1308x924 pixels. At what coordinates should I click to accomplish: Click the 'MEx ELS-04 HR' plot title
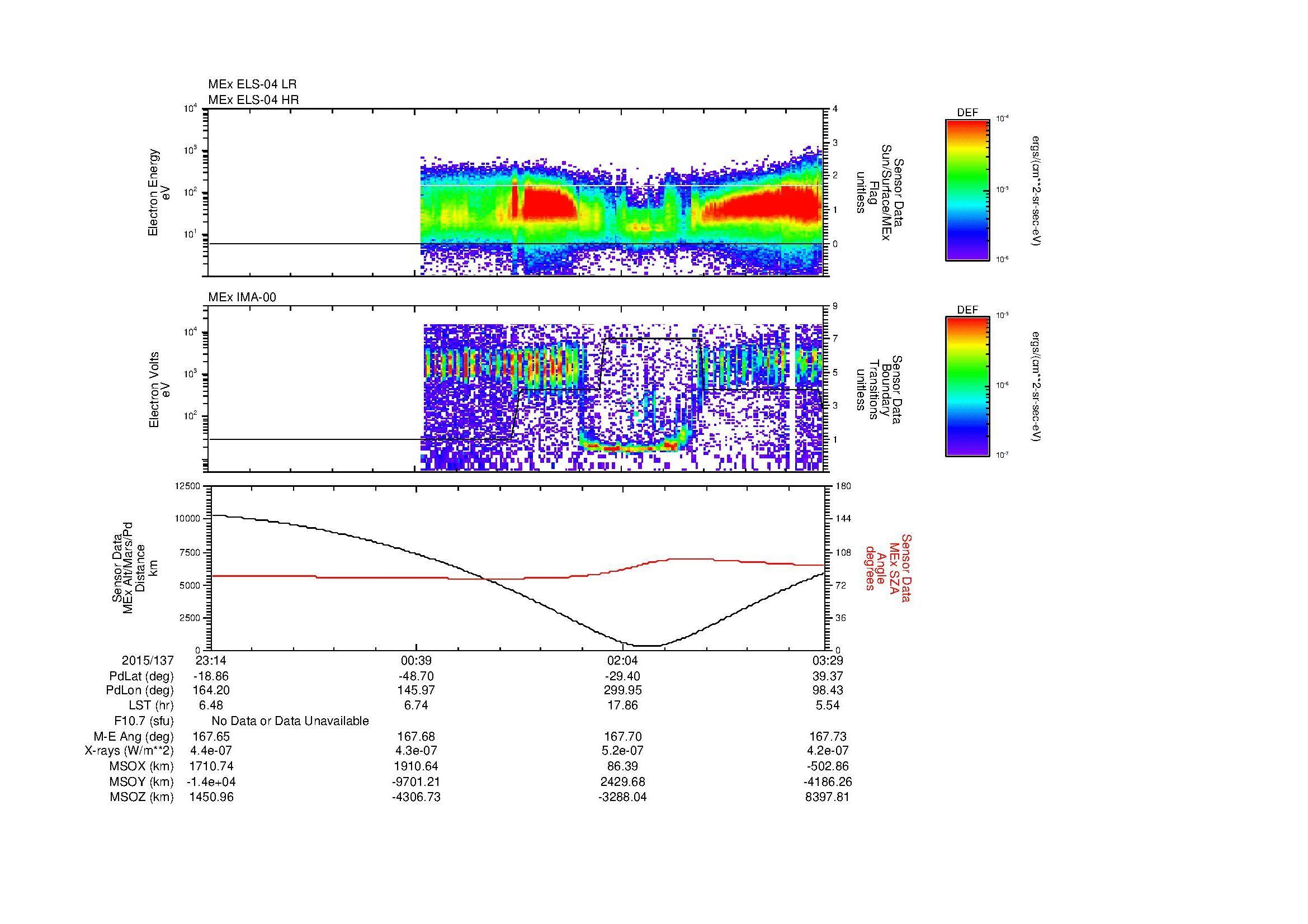[253, 100]
